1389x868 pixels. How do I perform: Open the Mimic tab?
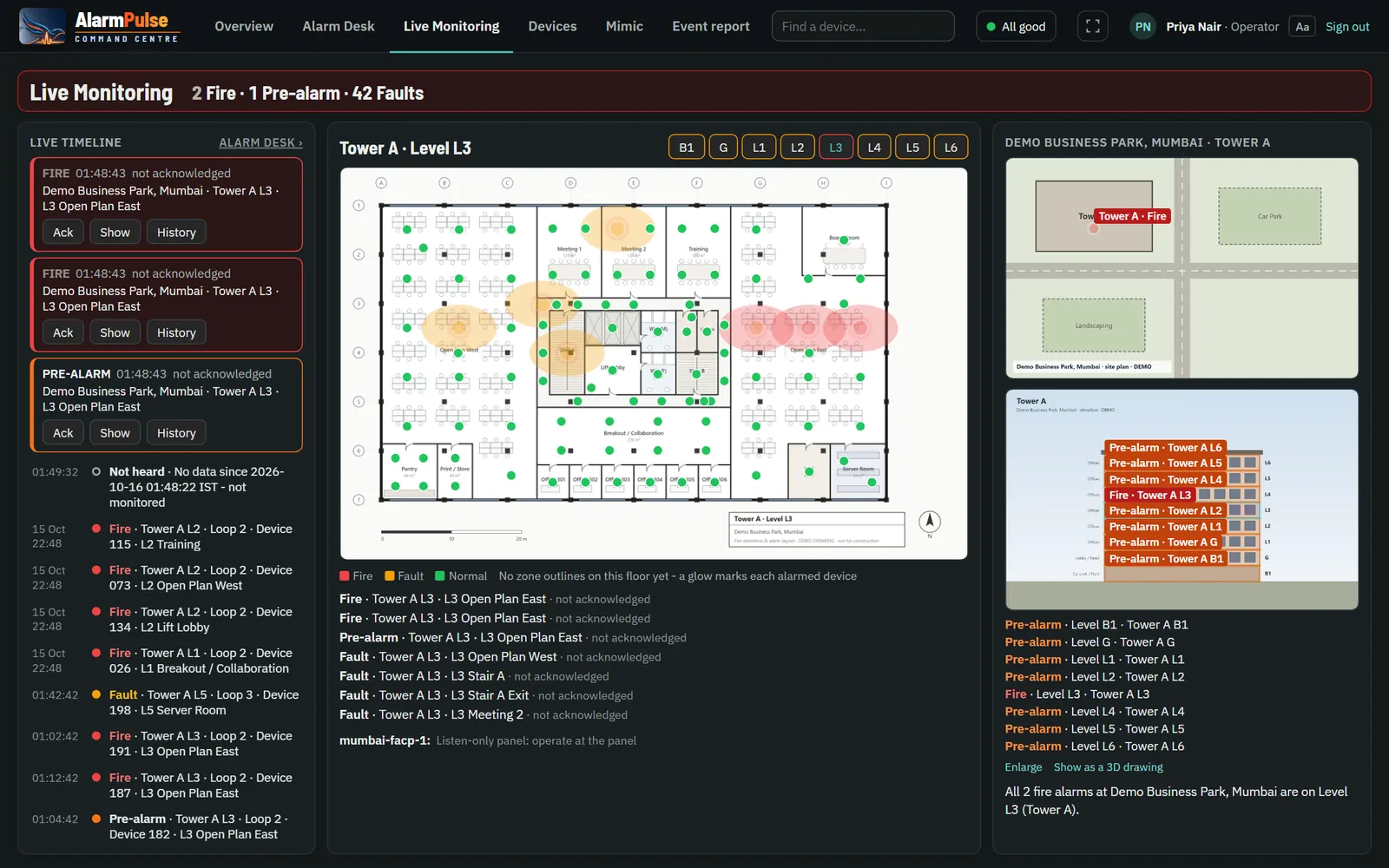(624, 26)
